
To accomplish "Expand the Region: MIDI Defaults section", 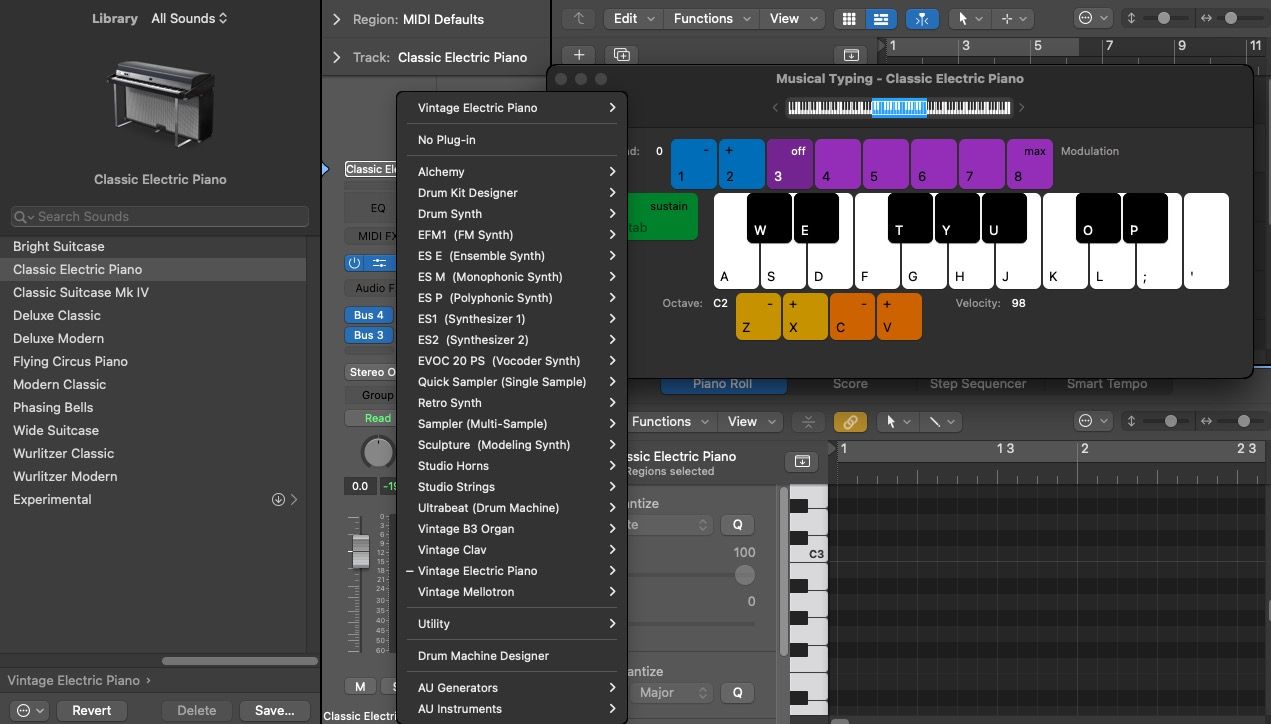I will point(337,18).
